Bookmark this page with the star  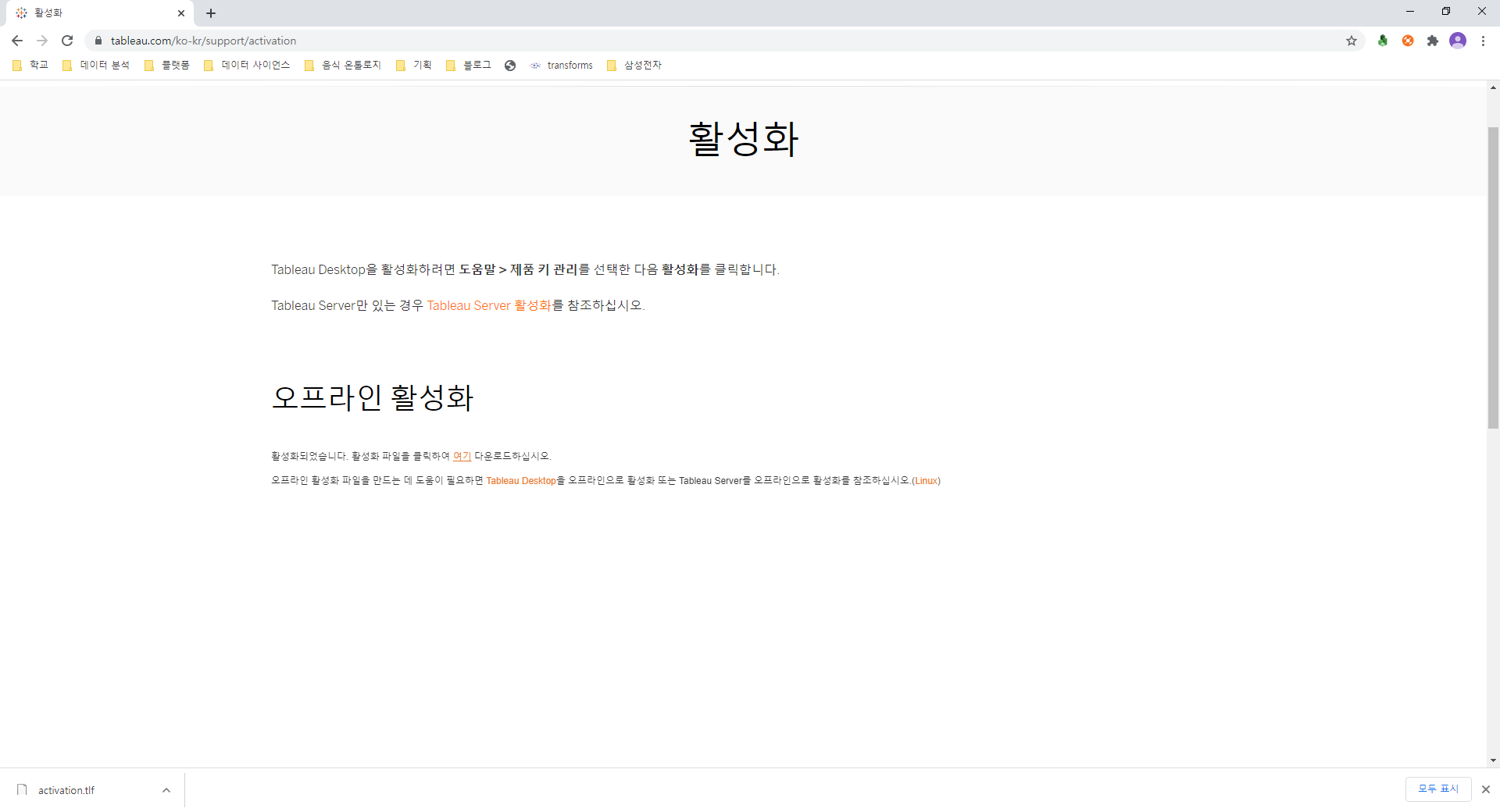tap(1352, 41)
